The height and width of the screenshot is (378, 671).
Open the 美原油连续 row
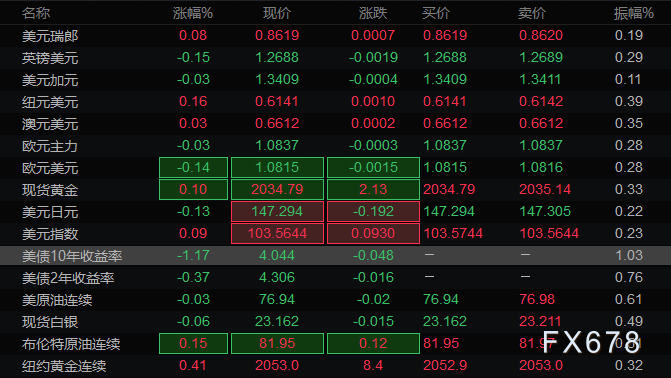336,299
